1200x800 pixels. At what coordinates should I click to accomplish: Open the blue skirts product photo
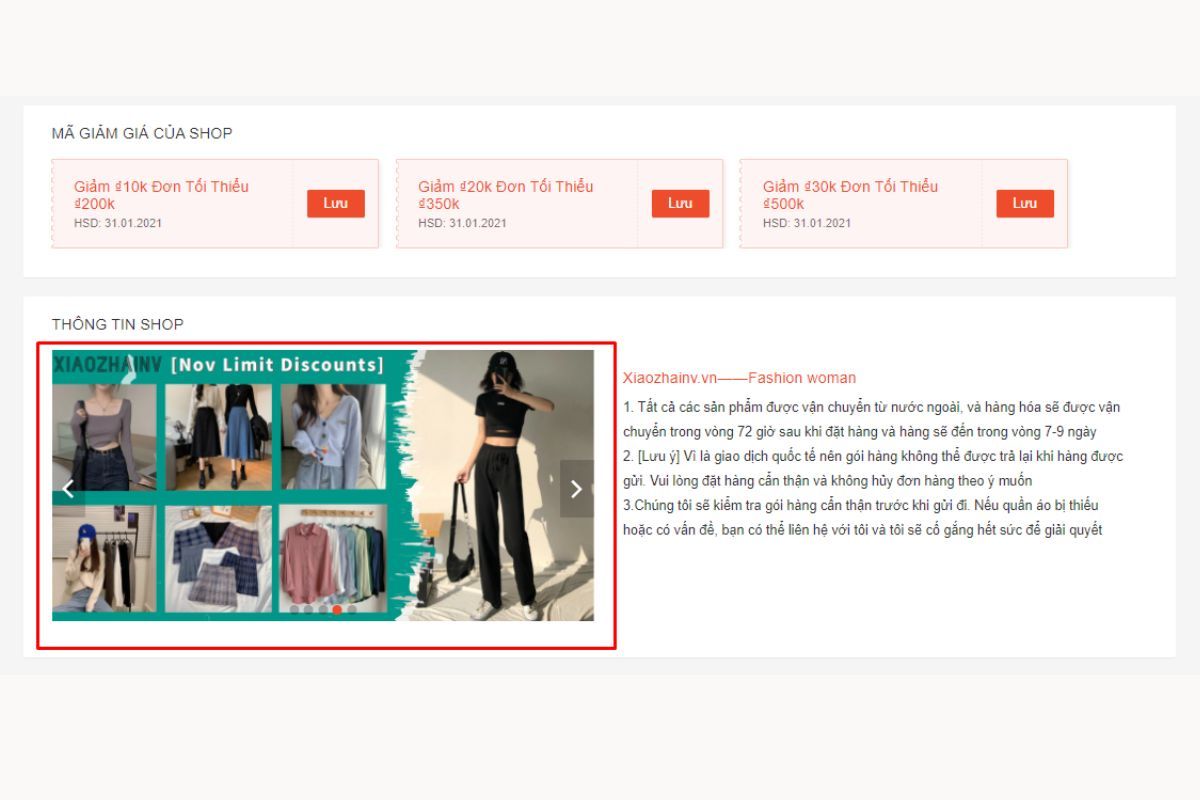pyautogui.click(x=218, y=437)
